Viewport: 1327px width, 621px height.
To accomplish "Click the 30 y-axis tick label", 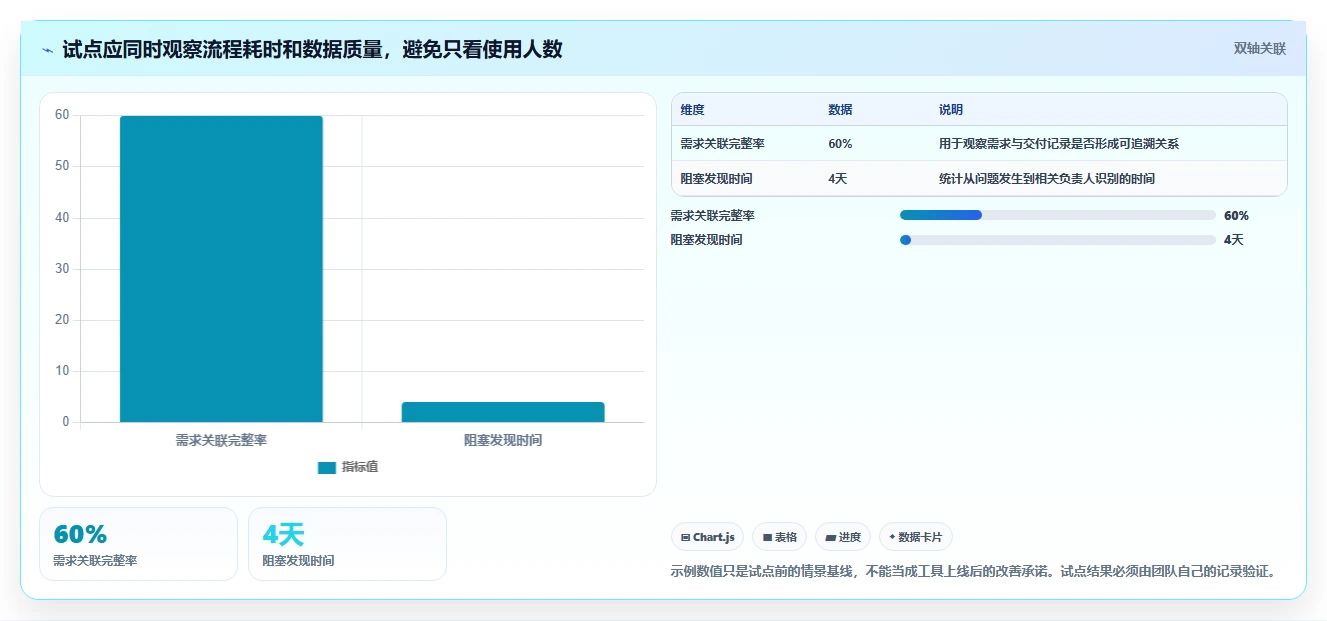I will (62, 269).
